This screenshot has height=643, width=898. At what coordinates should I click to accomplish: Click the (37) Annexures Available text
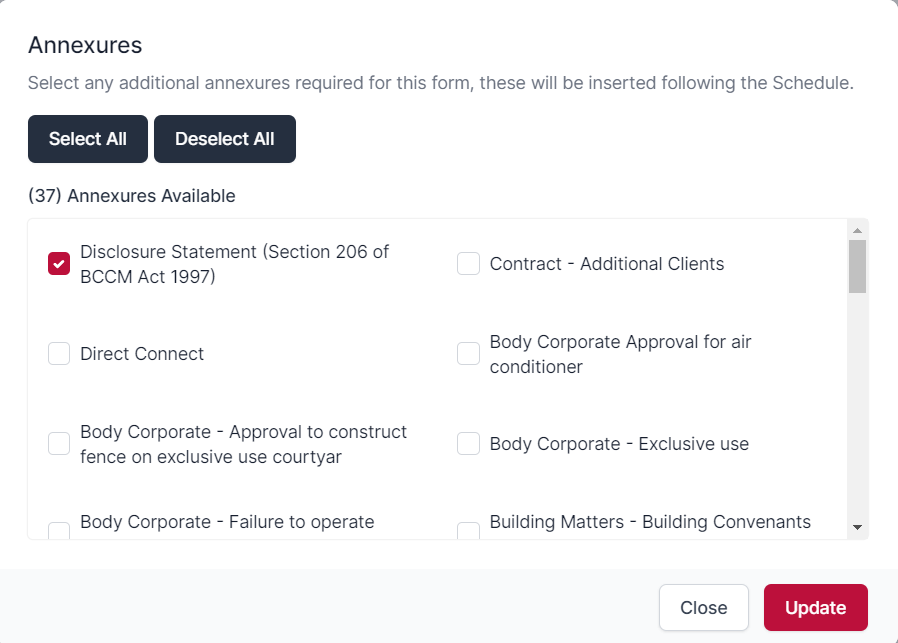pyautogui.click(x=132, y=196)
